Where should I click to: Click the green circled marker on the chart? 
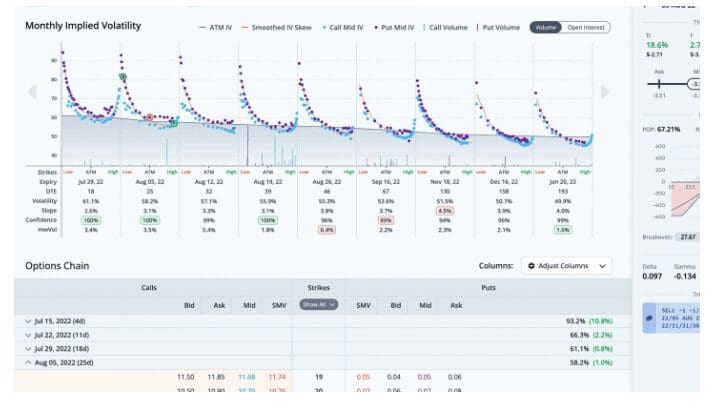(123, 77)
